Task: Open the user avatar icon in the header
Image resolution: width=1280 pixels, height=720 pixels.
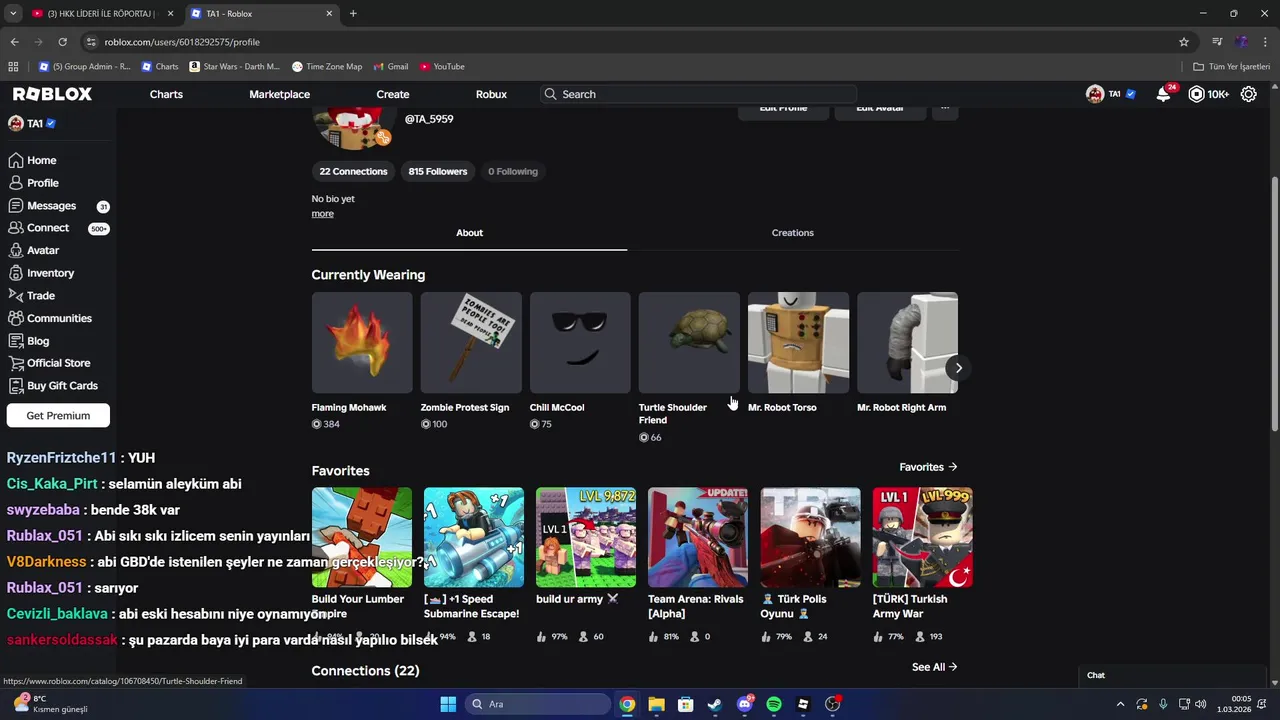Action: click(1095, 94)
